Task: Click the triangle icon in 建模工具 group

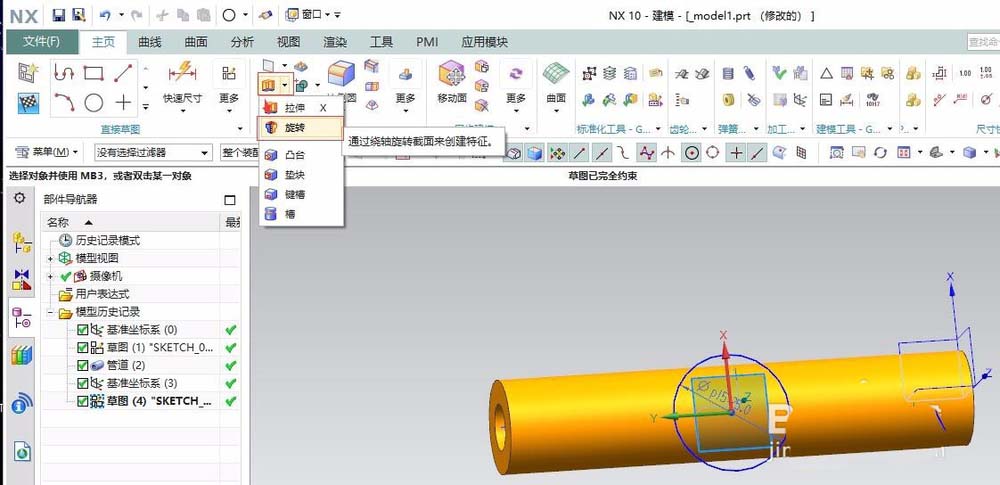Action: pos(826,73)
